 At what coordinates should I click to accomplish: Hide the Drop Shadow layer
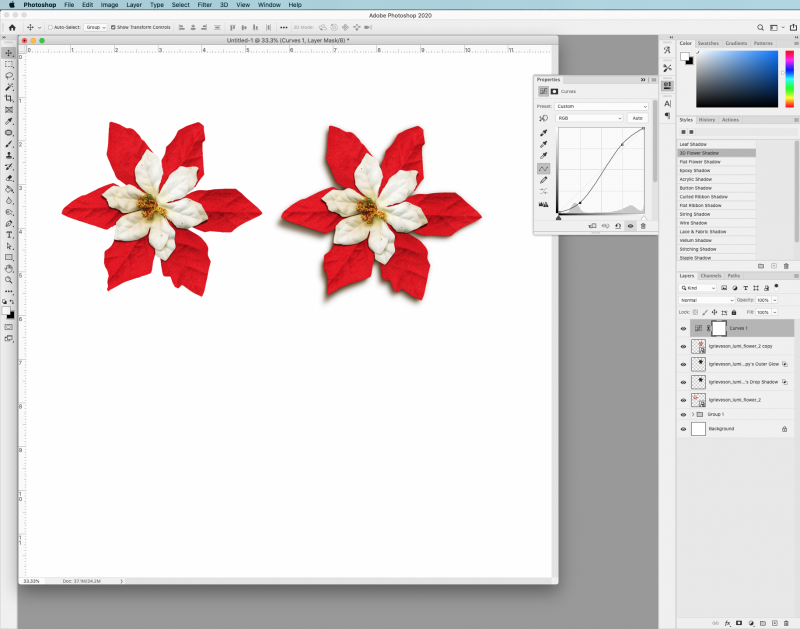click(683, 382)
